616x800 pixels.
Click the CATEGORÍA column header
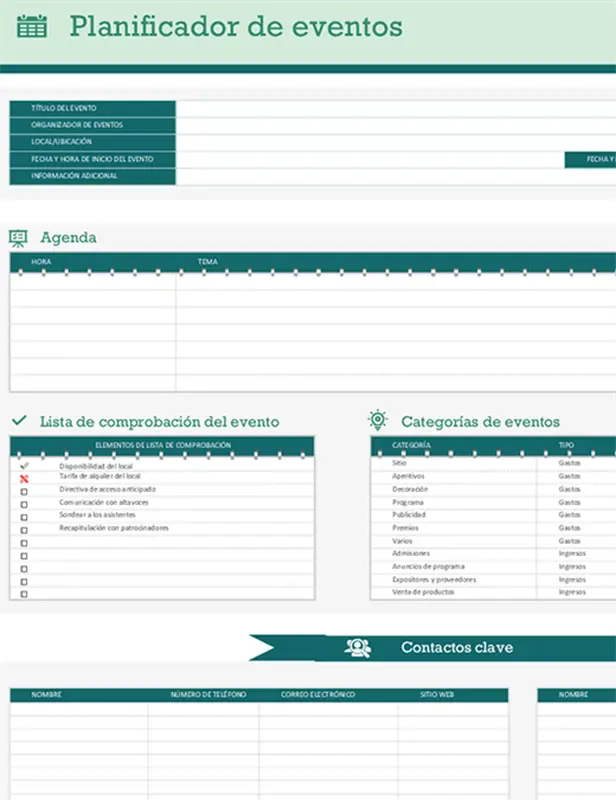point(412,445)
